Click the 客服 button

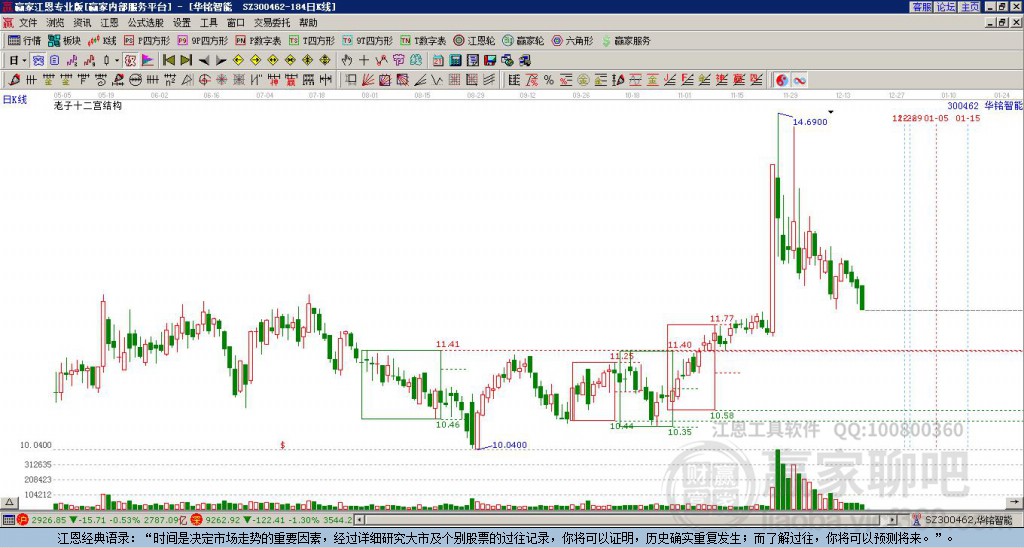(921, 7)
